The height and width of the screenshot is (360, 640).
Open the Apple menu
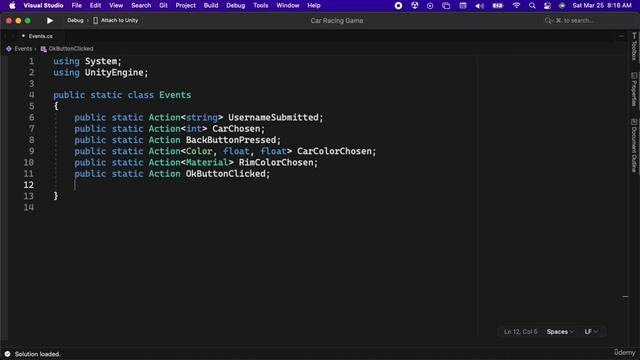pos(12,5)
